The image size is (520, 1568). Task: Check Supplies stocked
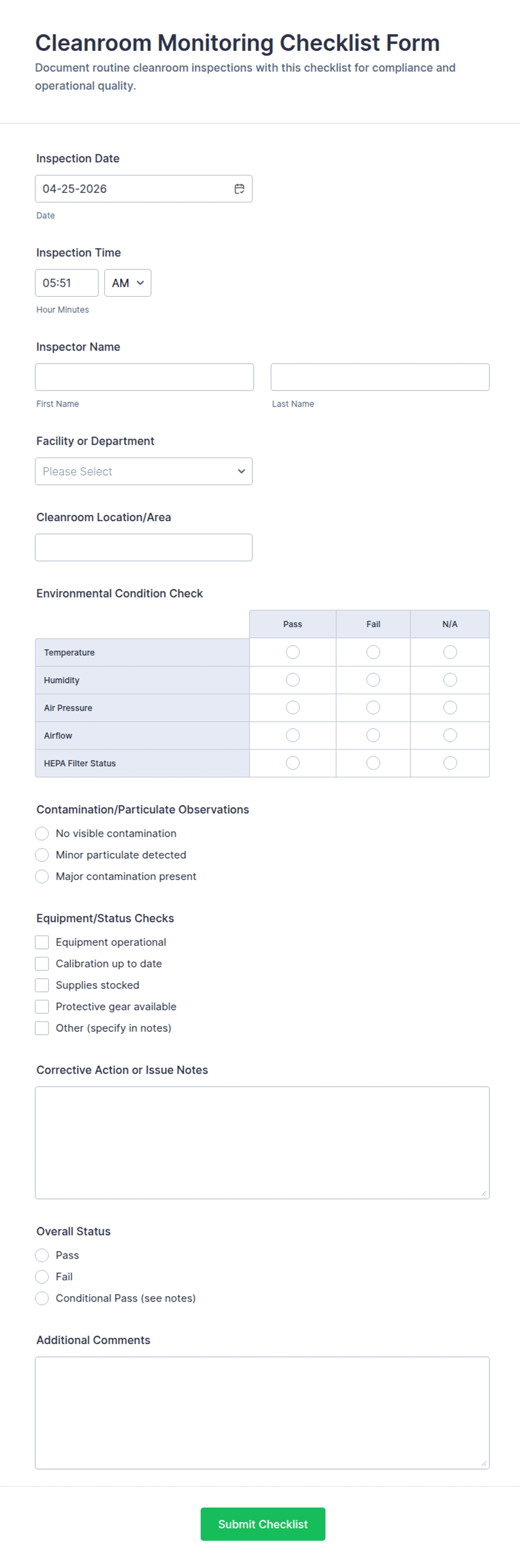pos(41,984)
